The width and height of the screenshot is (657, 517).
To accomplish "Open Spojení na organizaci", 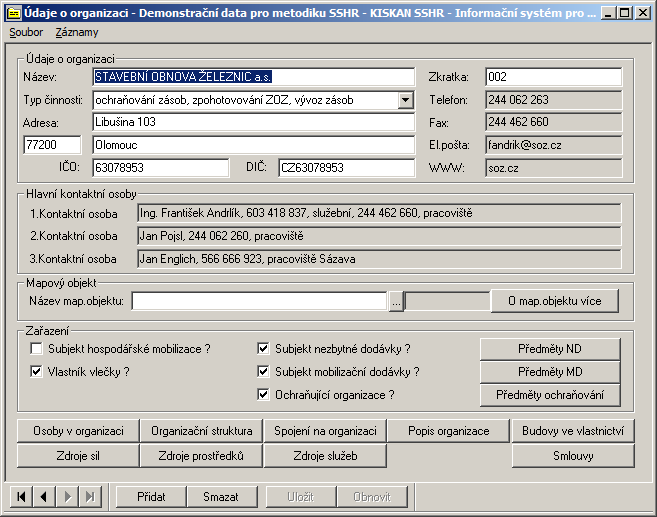I will (325, 431).
